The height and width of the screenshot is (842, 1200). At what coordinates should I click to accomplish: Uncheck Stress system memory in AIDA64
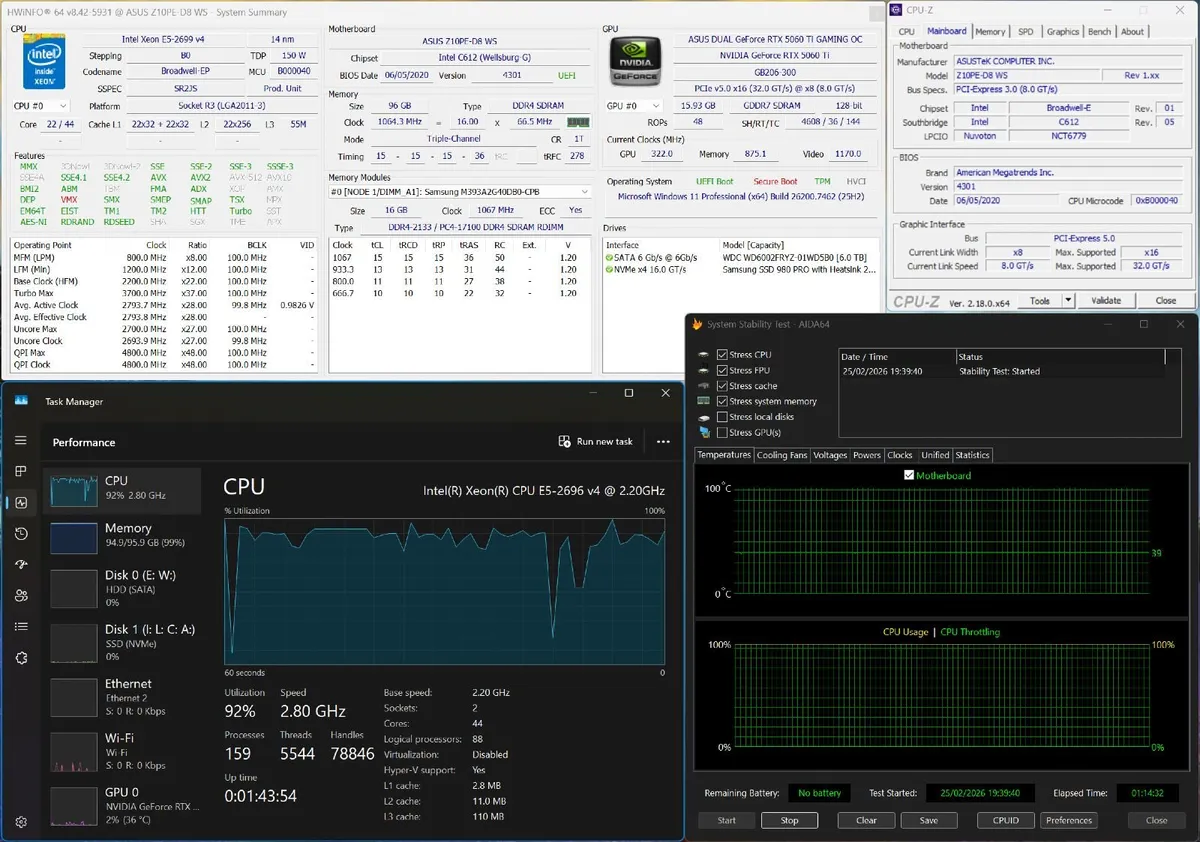[722, 401]
